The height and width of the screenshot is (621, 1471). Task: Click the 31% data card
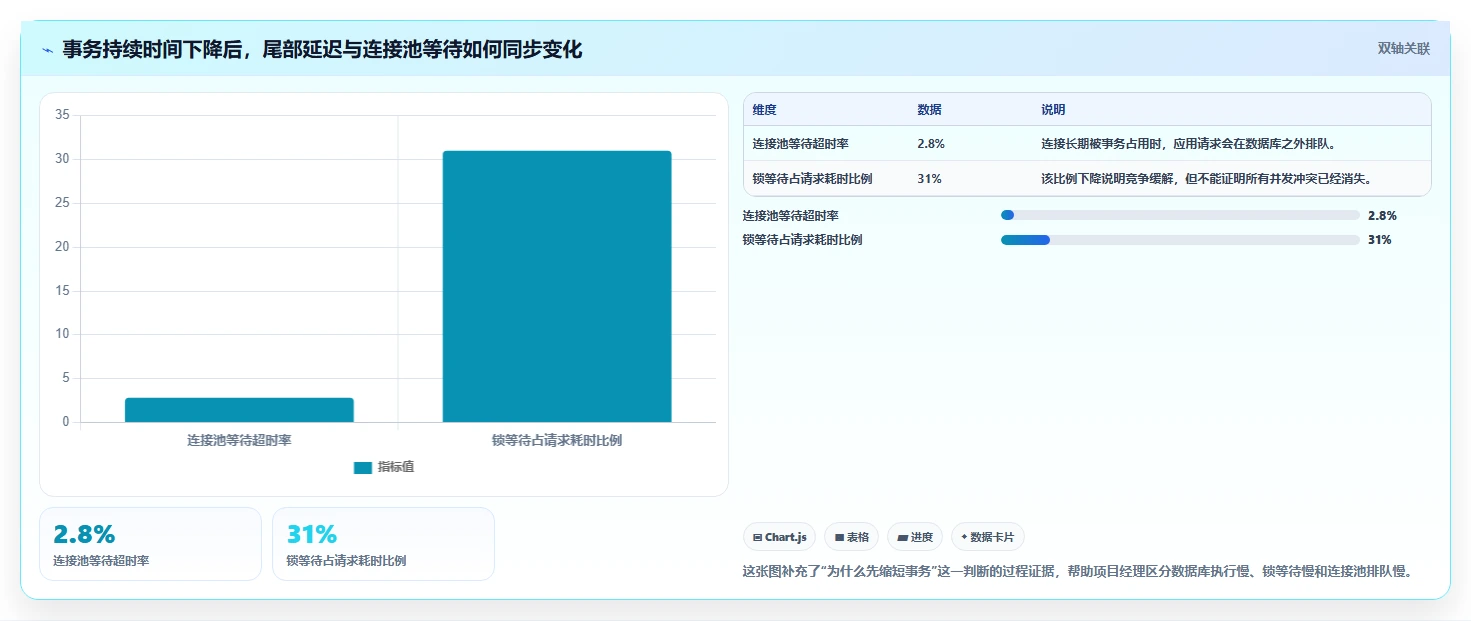[x=383, y=544]
